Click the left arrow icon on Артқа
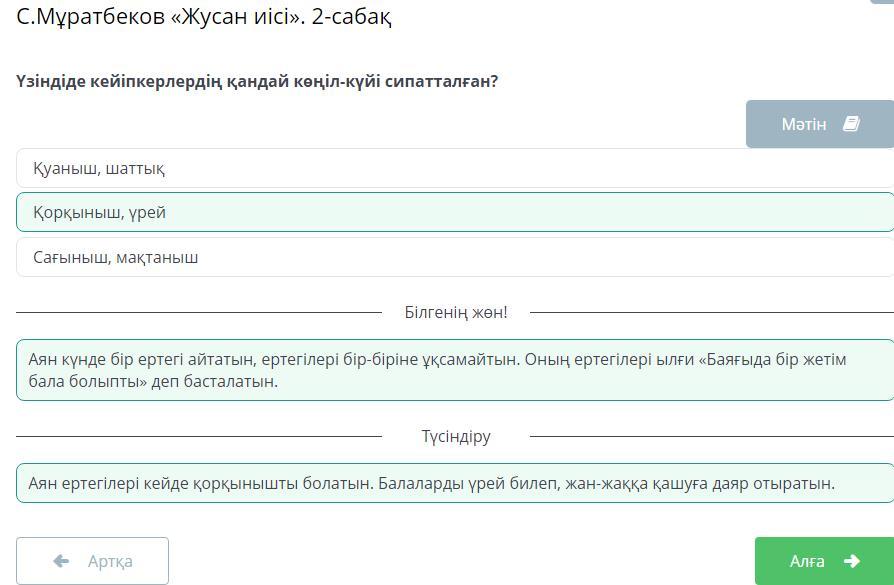The width and height of the screenshot is (894, 585). (x=61, y=561)
